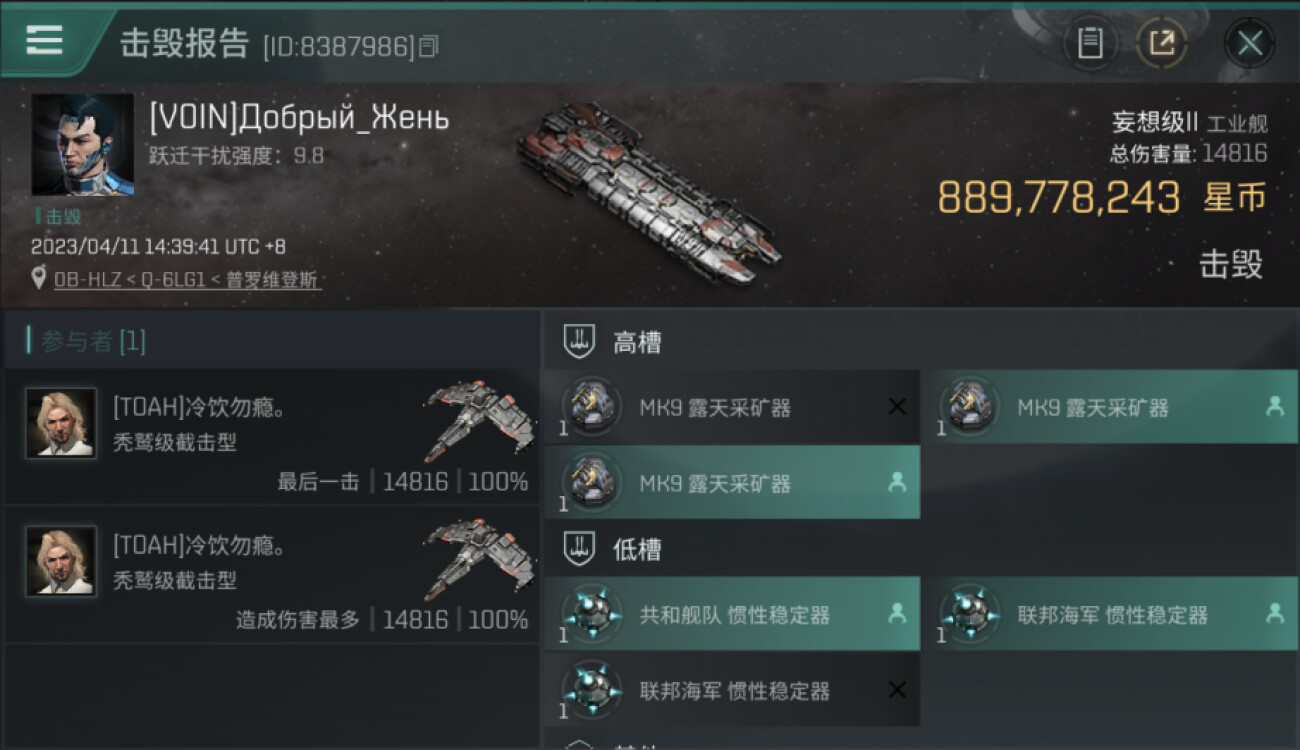Click the victim pilot portrait
This screenshot has width=1300, height=750.
(82, 145)
